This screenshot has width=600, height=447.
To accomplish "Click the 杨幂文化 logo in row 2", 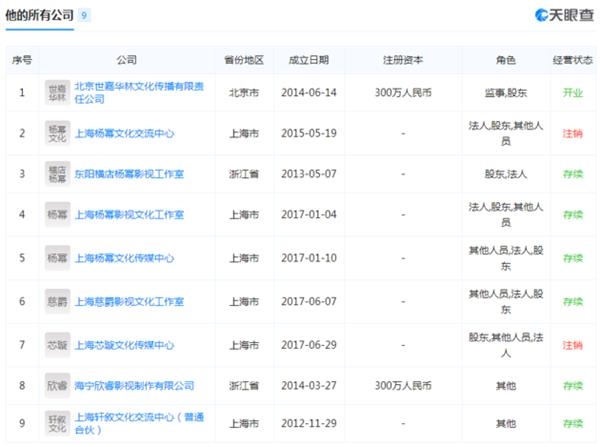I will tap(57, 134).
